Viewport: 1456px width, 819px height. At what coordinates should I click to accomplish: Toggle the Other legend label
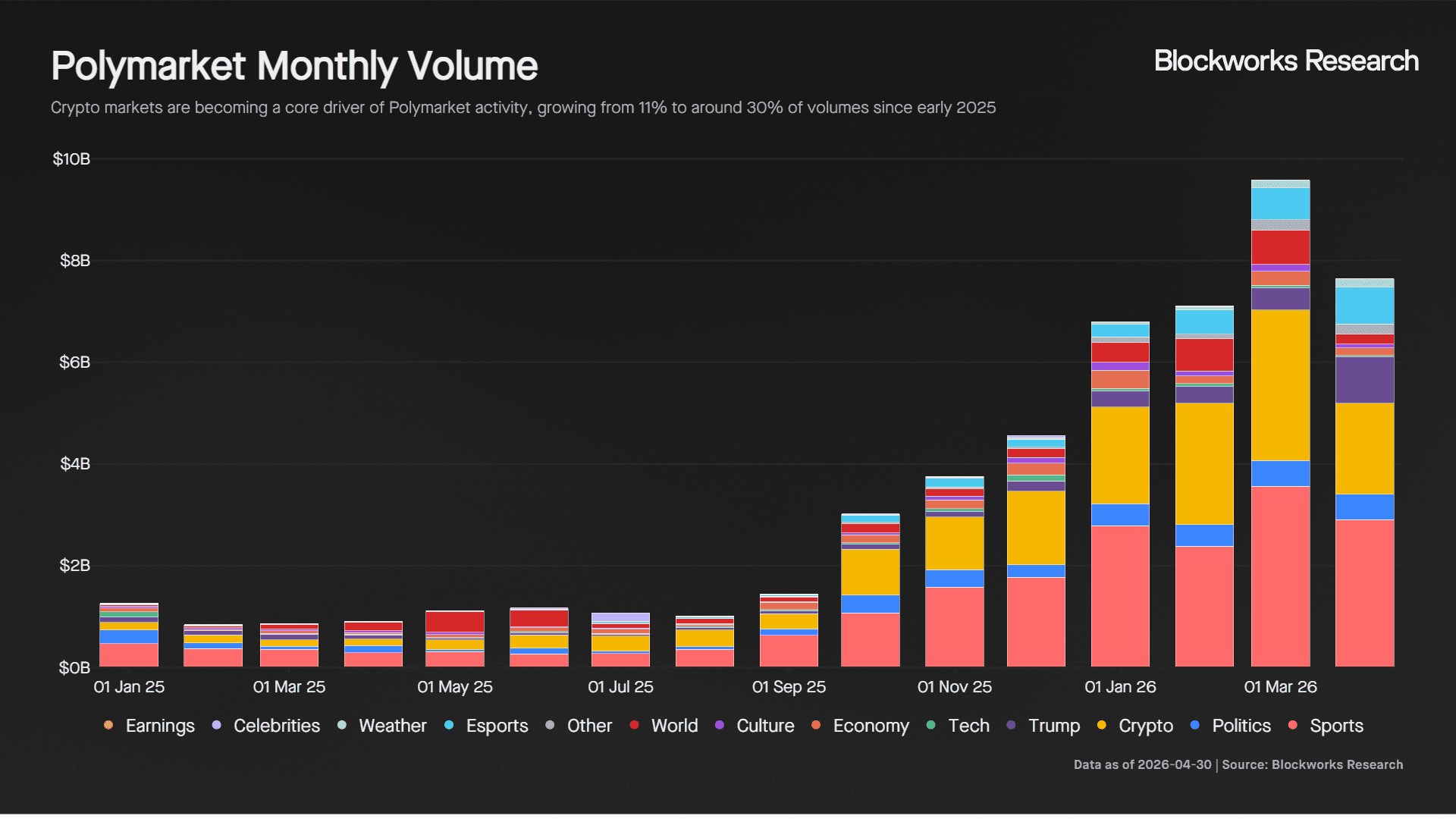pyautogui.click(x=589, y=726)
